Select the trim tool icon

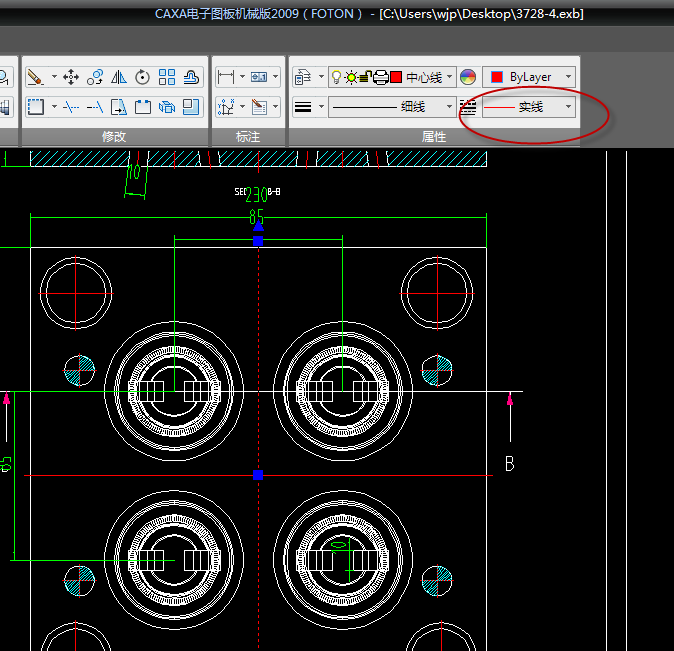pyautogui.click(x=71, y=106)
